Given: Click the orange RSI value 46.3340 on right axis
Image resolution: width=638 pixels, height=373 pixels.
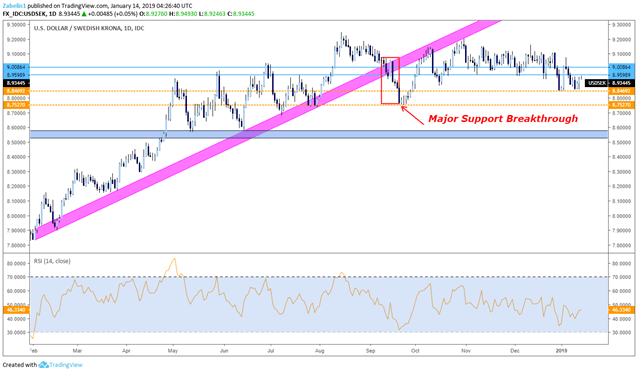Looking at the screenshot, I should 621,310.
